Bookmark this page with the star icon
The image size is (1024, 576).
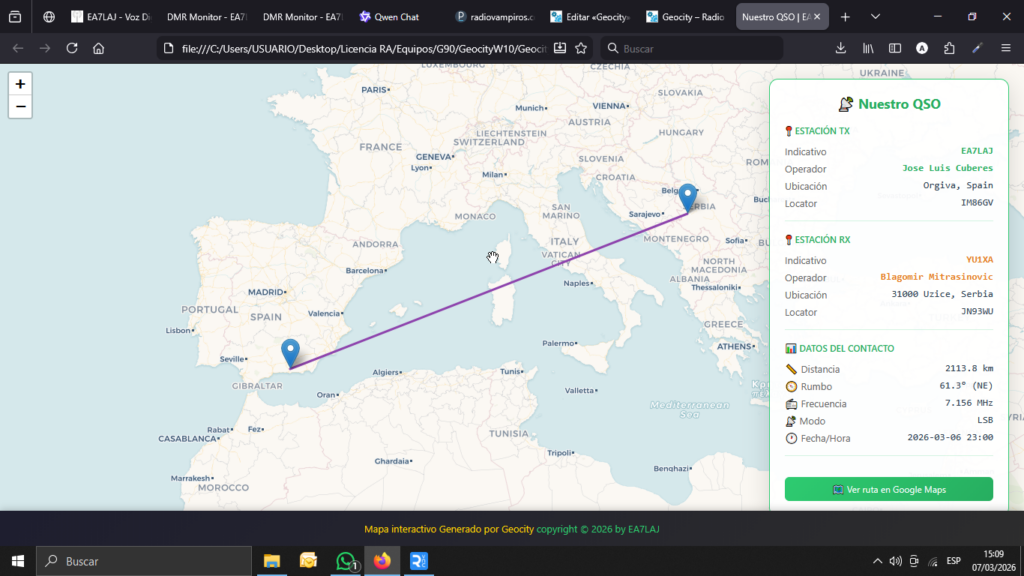581,48
